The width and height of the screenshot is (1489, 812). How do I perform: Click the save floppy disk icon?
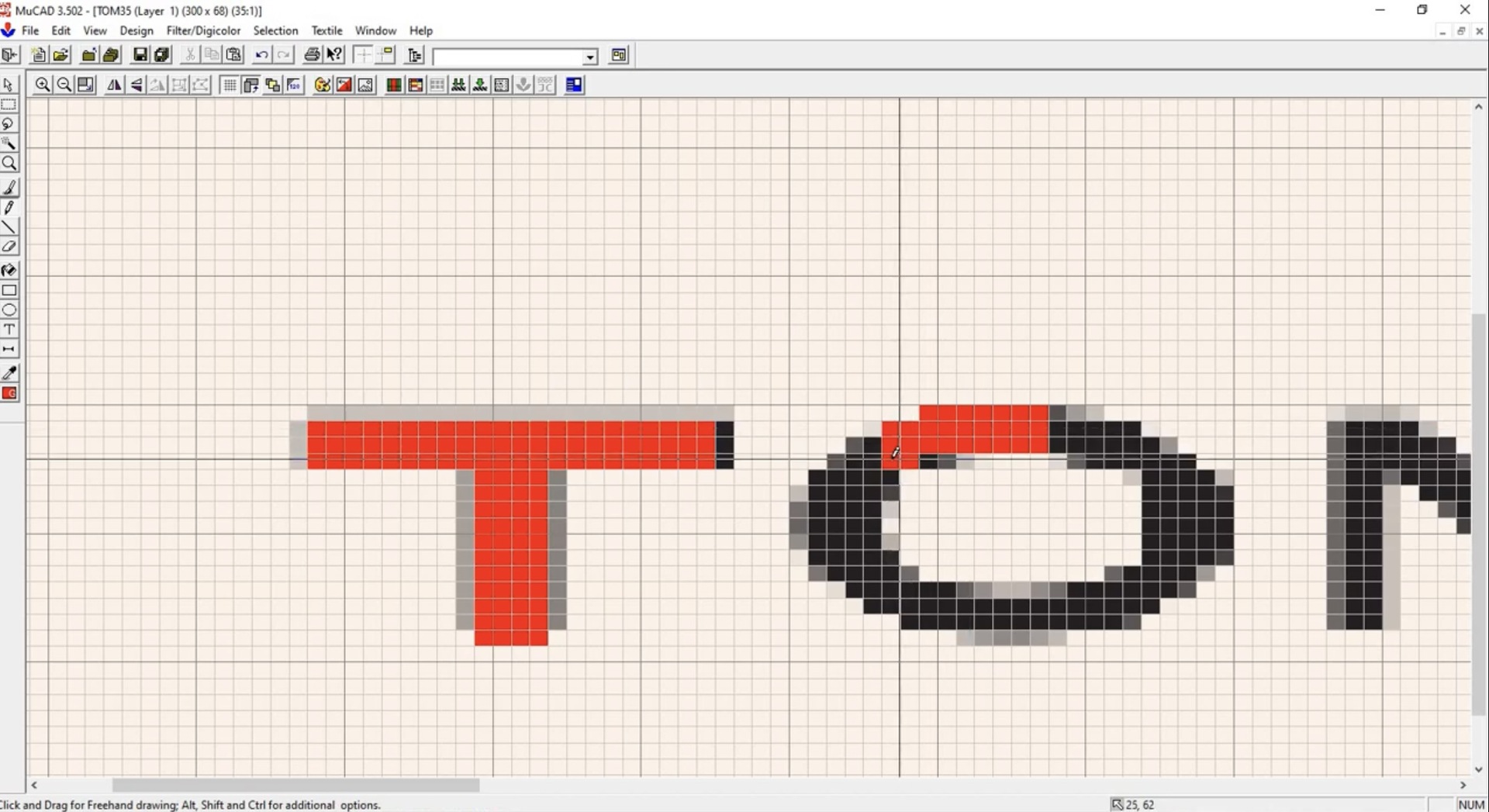pyautogui.click(x=140, y=55)
